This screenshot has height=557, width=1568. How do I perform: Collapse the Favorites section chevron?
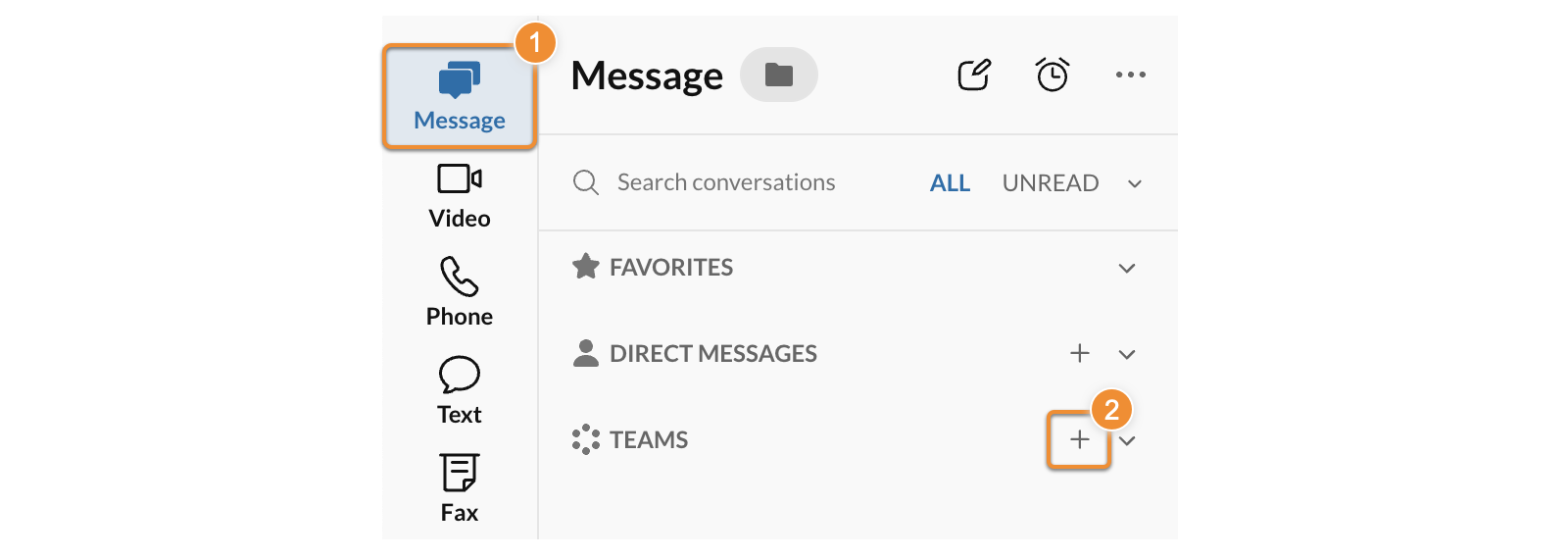1127,268
